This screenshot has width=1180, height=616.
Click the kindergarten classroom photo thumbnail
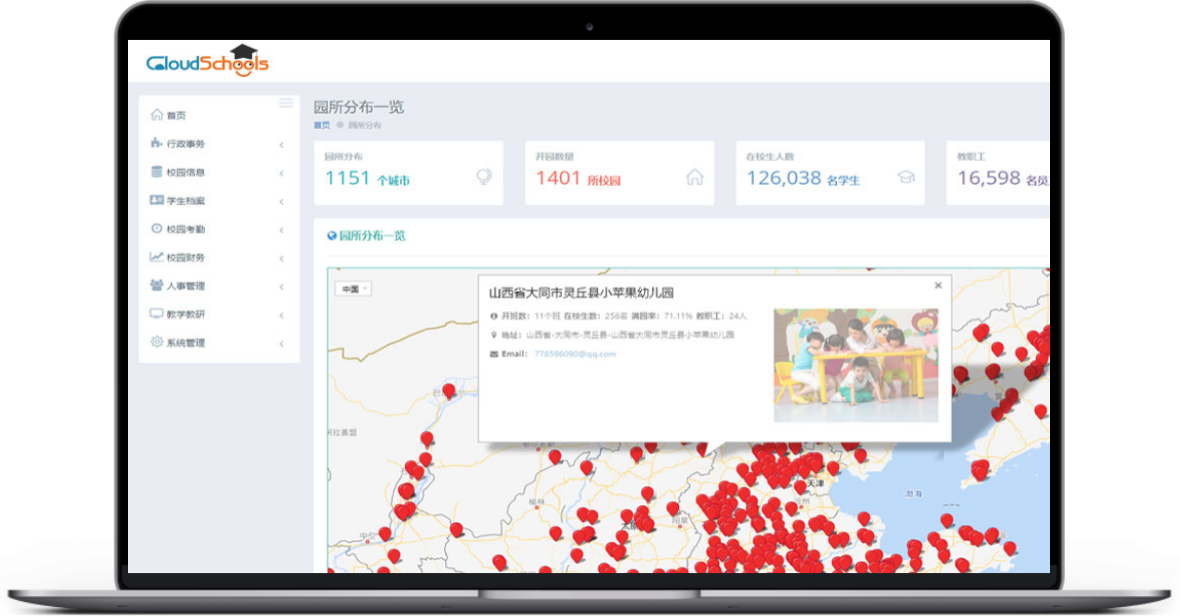[x=856, y=365]
